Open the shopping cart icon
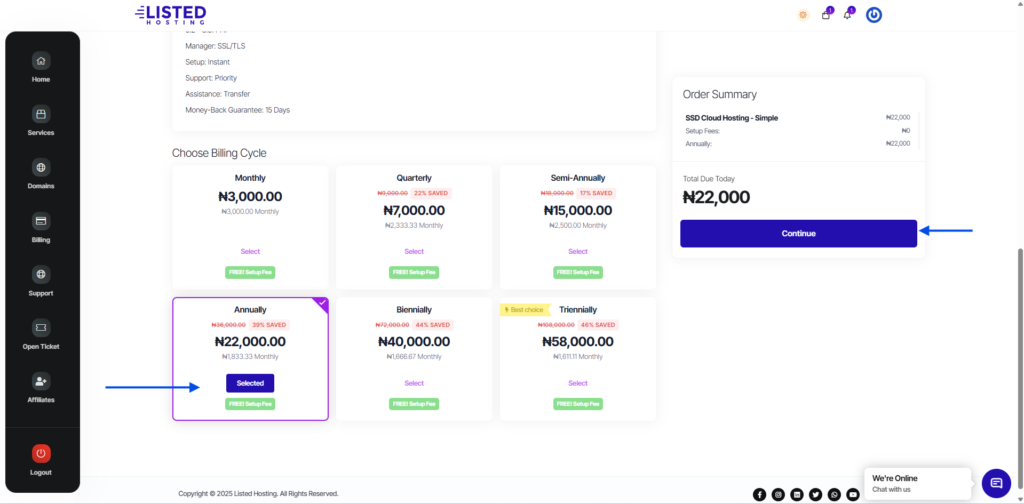 tap(826, 15)
